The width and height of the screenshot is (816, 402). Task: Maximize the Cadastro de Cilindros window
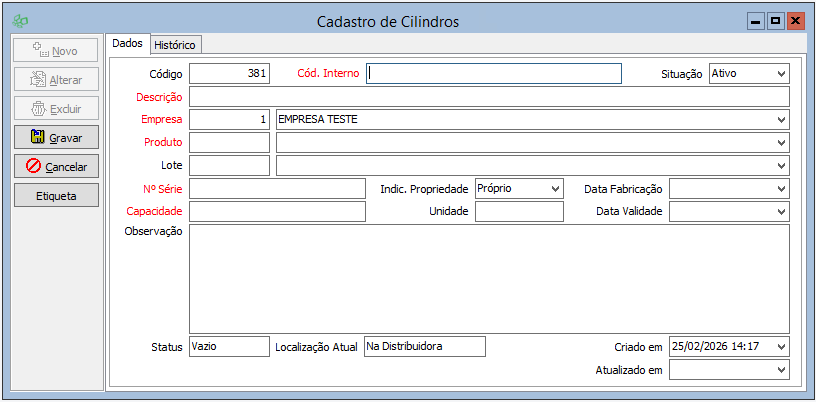[x=775, y=21]
